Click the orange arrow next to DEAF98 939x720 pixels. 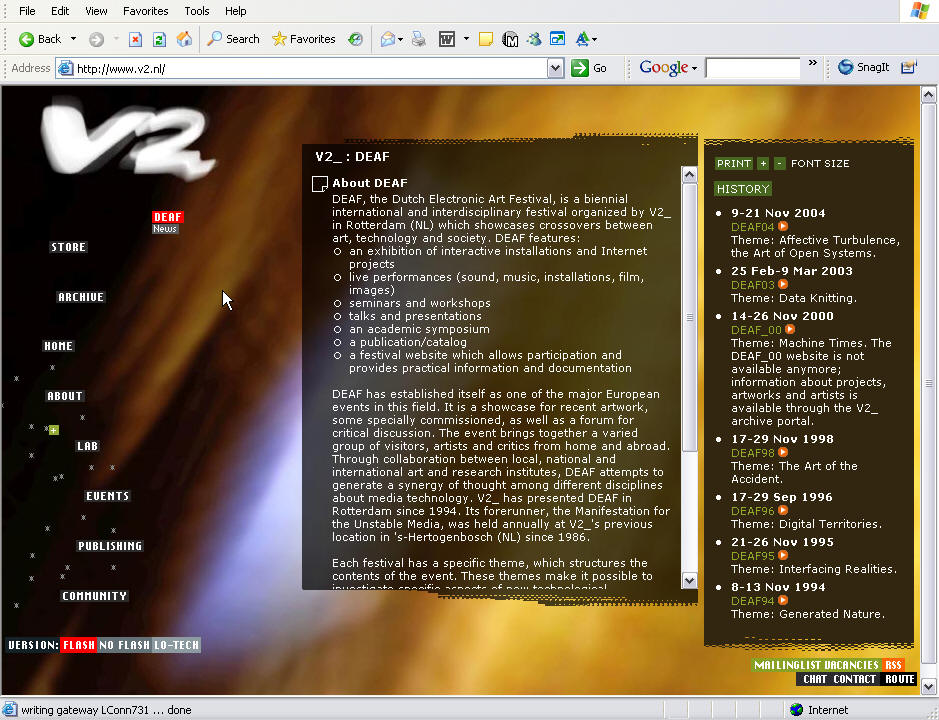(783, 453)
